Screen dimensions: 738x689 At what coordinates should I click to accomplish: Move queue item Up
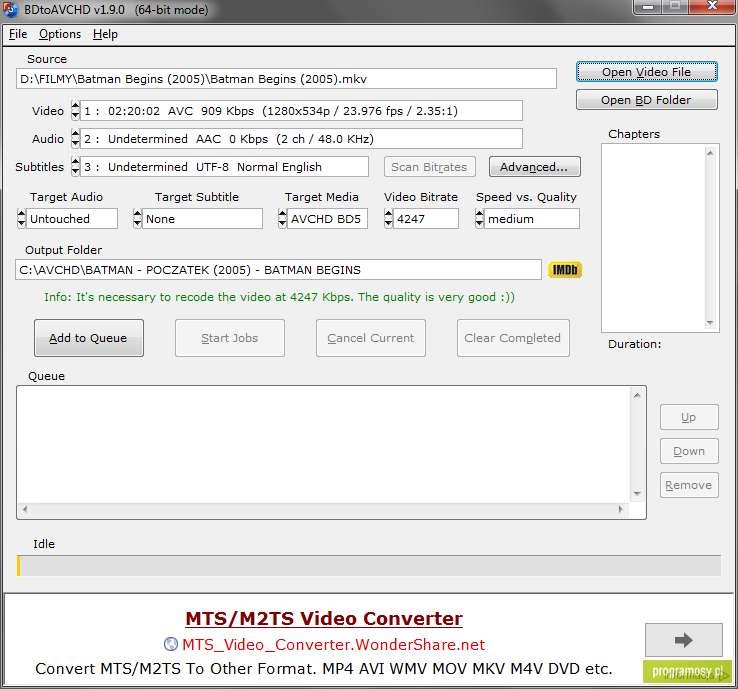point(689,417)
